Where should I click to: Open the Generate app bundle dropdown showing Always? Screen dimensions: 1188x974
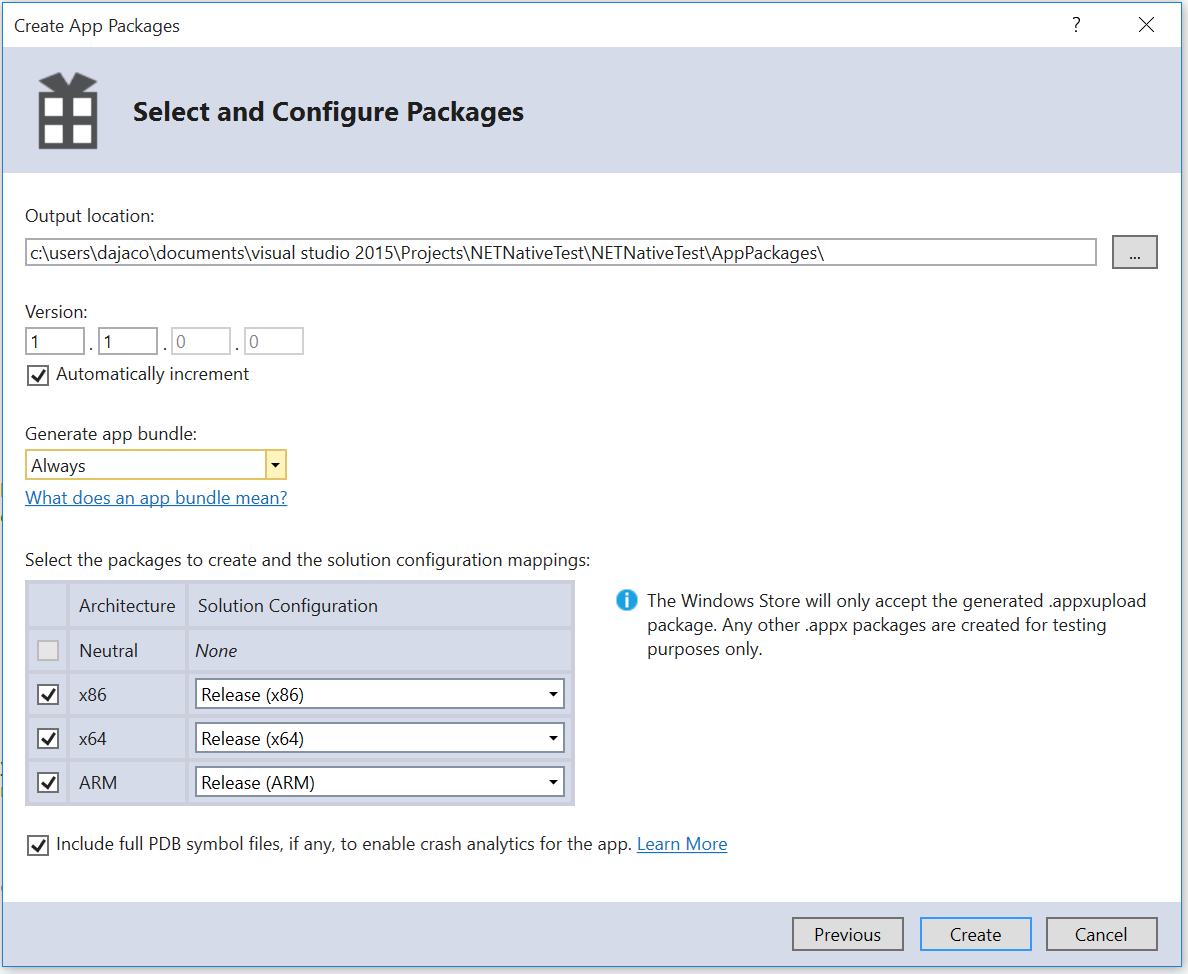click(x=150, y=464)
